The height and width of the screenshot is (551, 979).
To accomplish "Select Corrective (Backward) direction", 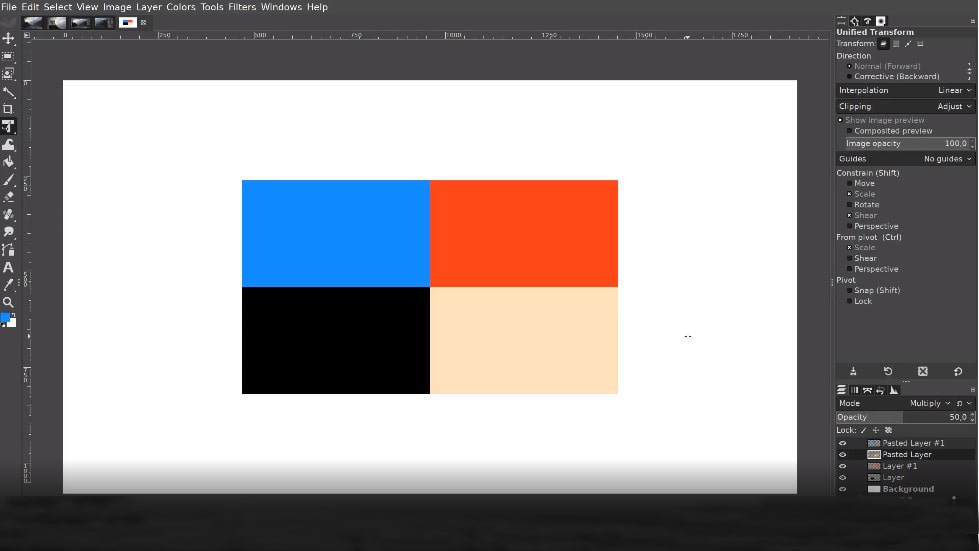I will [892, 76].
